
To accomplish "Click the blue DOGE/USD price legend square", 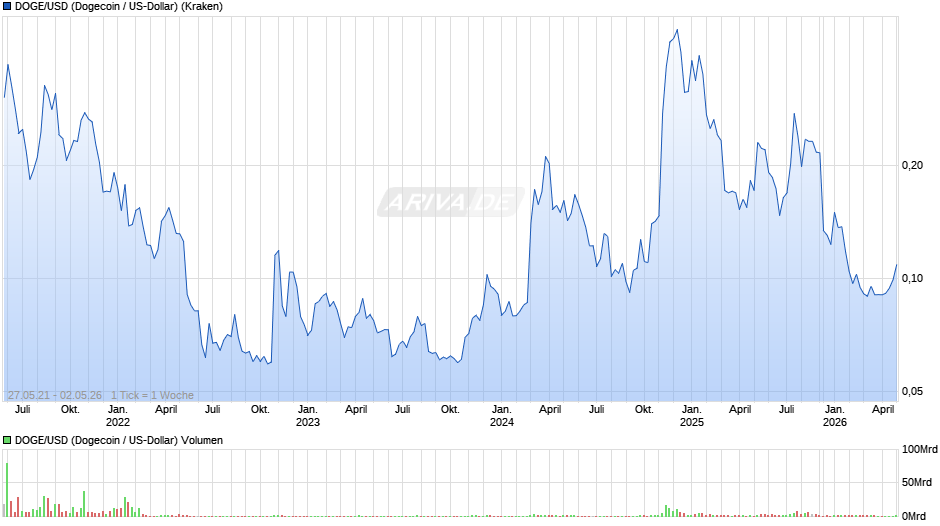I will (x=7, y=7).
